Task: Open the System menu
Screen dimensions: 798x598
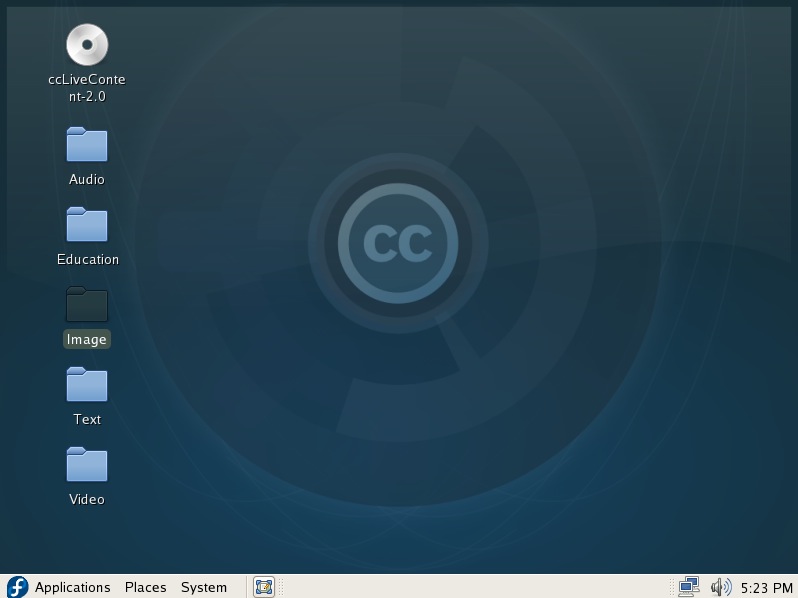Action: coord(204,587)
